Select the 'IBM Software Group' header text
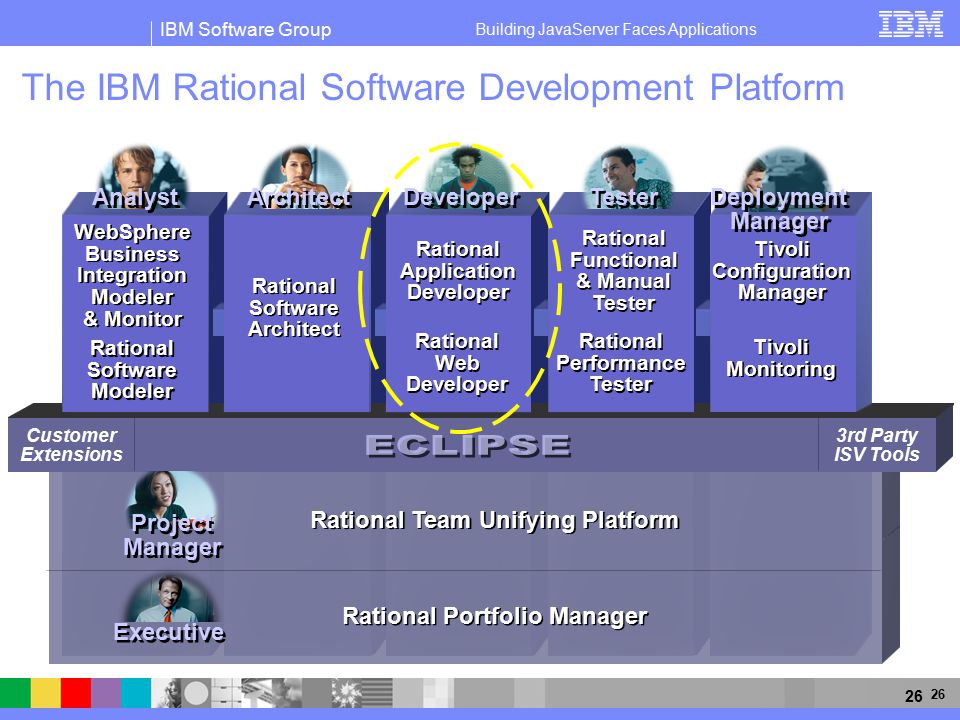The height and width of the screenshot is (720, 960). (x=246, y=29)
